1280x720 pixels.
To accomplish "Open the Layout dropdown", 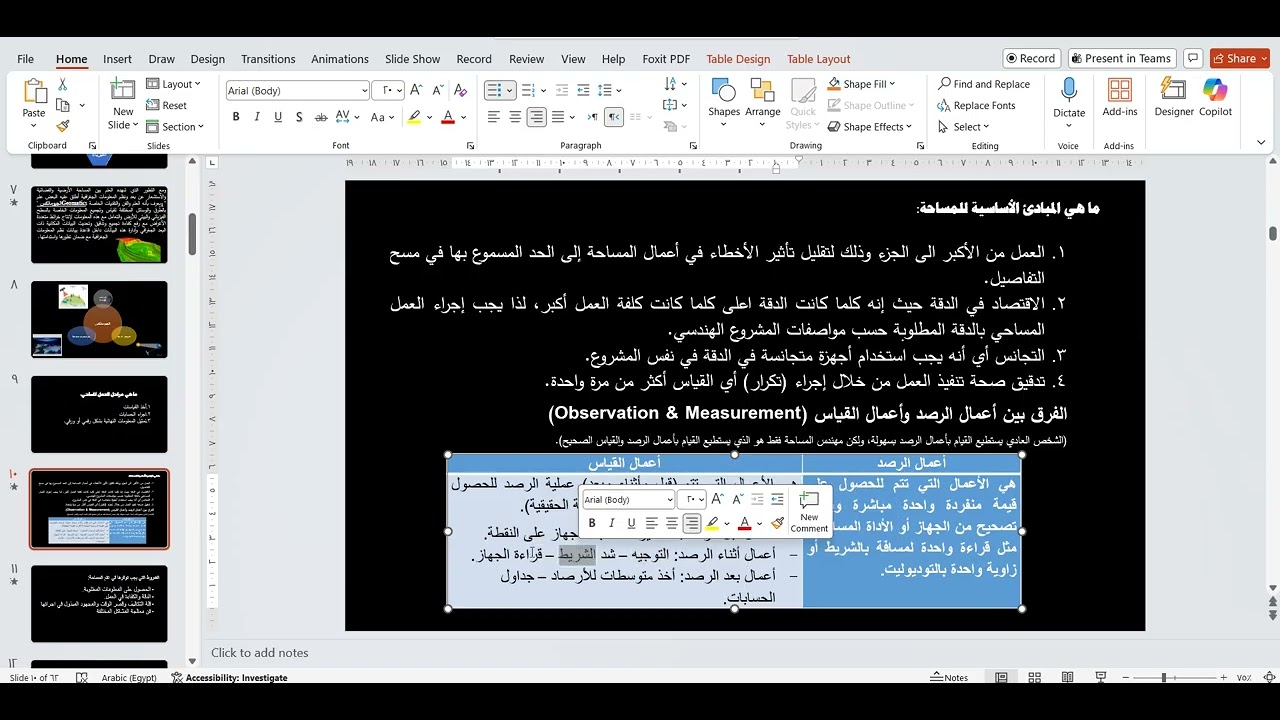I will coord(174,84).
